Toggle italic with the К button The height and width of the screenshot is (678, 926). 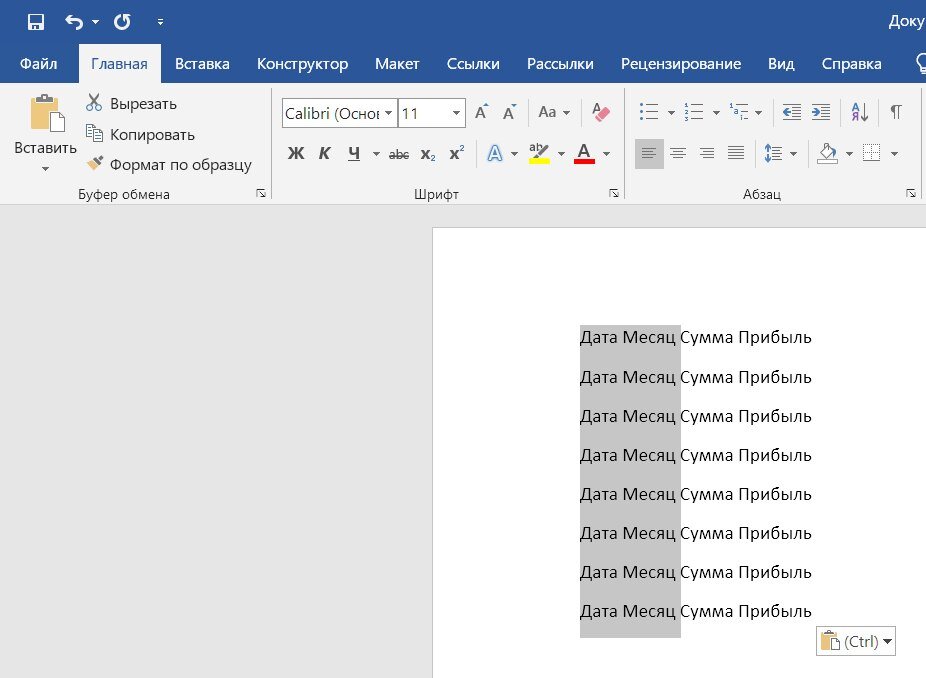click(x=324, y=154)
